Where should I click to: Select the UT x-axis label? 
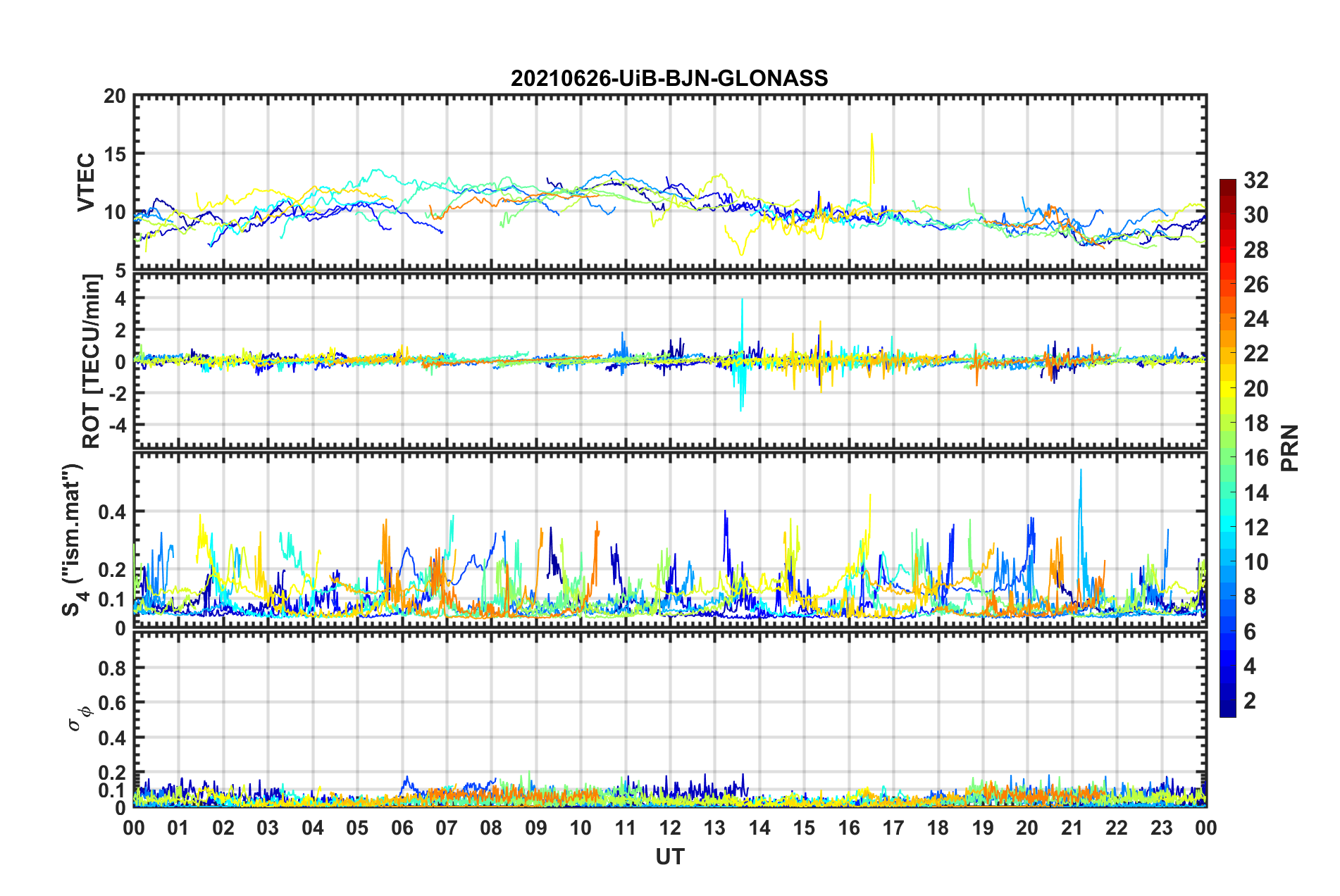point(669,857)
